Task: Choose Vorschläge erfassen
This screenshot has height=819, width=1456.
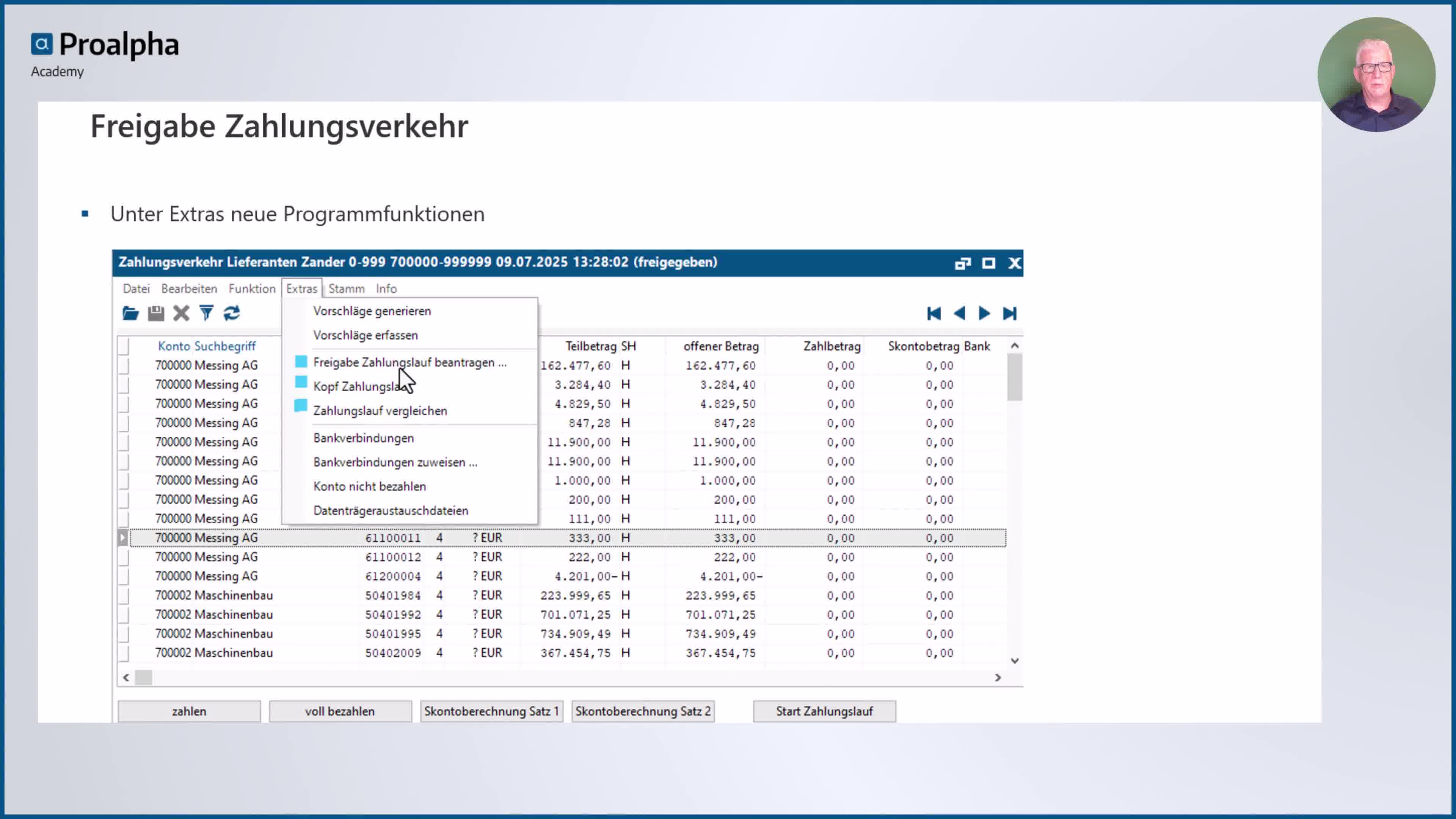Action: tap(410, 335)
